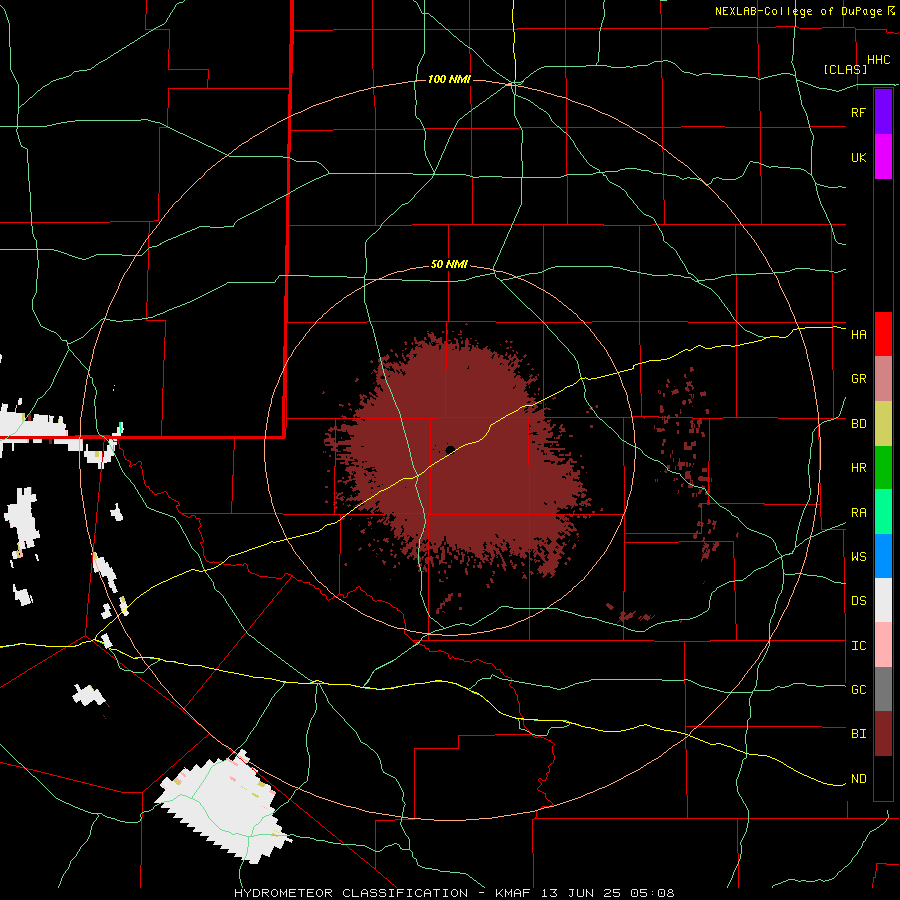Viewport: 900px width, 900px height.
Task: Click the ND black legend swatch
Action: click(883, 778)
